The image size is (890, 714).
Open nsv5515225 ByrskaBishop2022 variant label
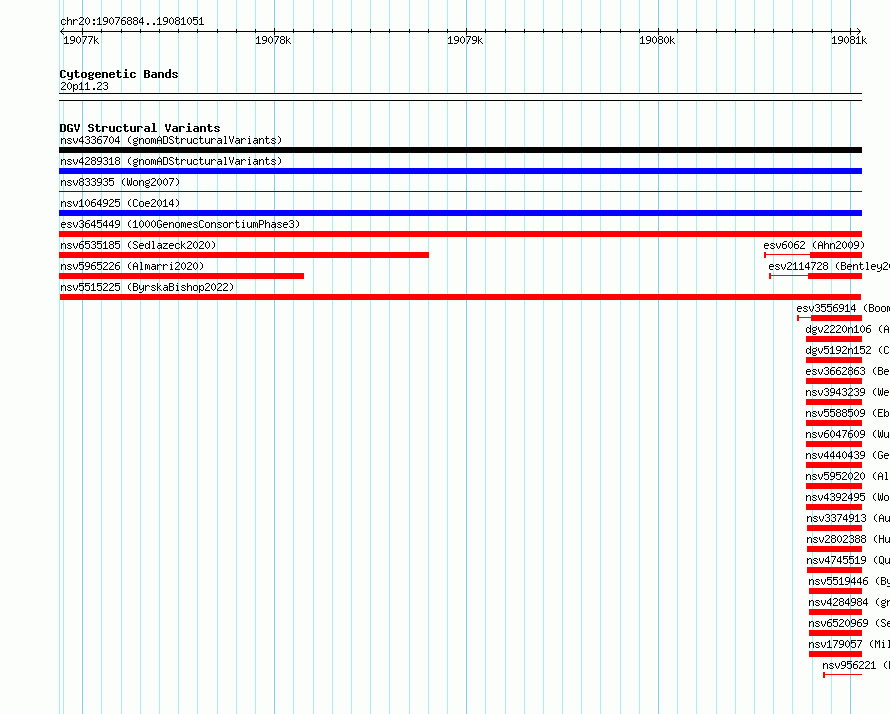pyautogui.click(x=147, y=287)
